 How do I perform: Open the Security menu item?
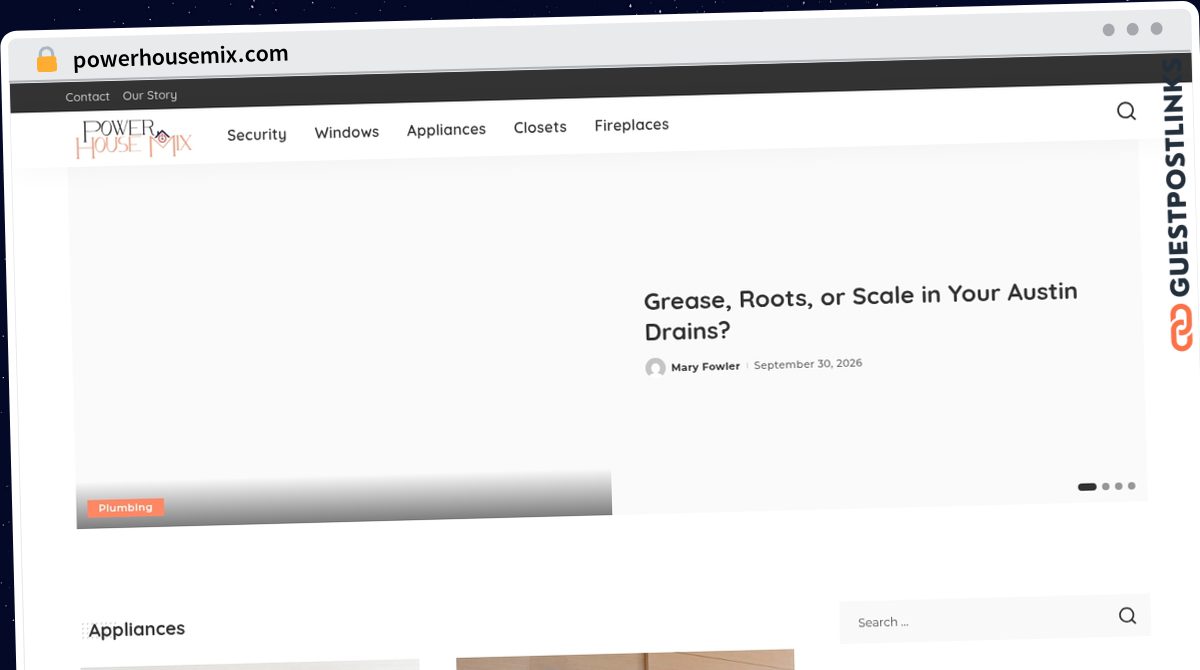[x=256, y=135]
